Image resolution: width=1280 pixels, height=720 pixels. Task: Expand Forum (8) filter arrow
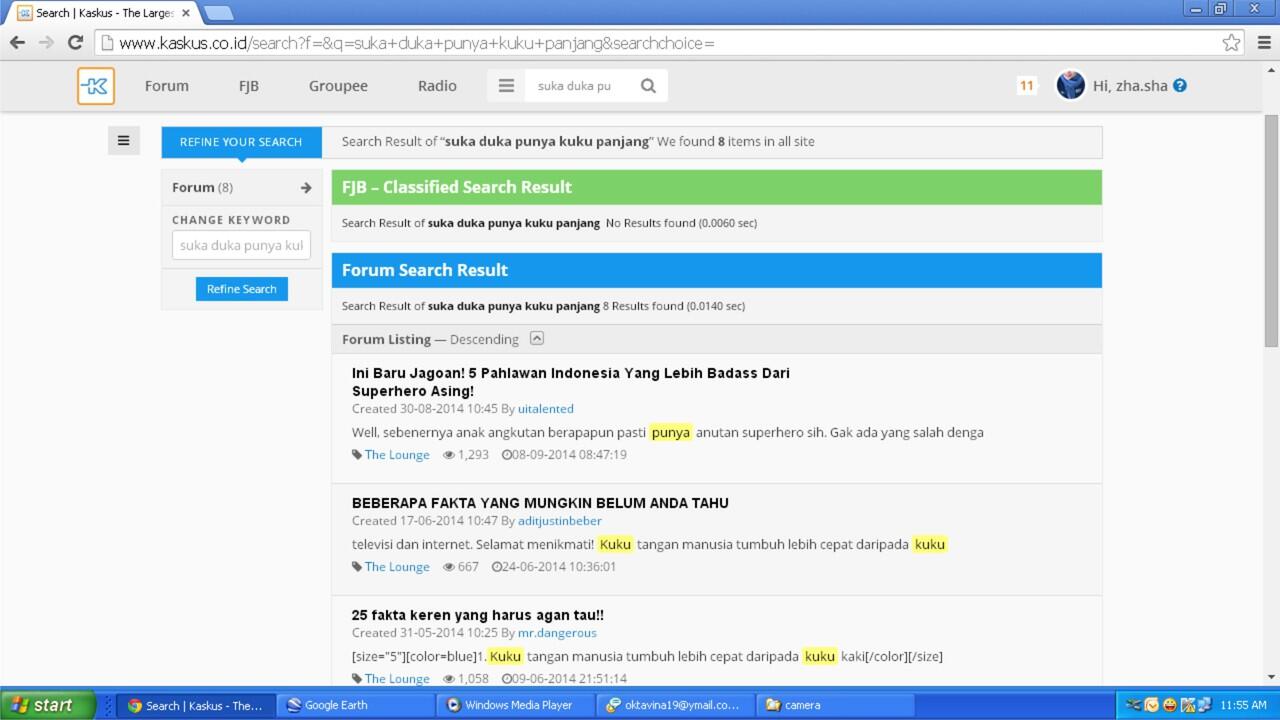[306, 188]
